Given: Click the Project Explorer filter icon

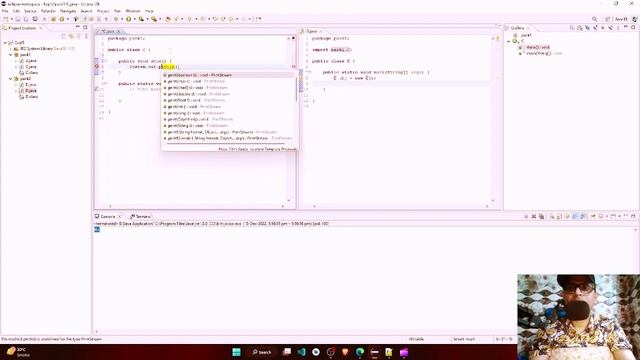Looking at the screenshot, I should pyautogui.click(x=79, y=36).
